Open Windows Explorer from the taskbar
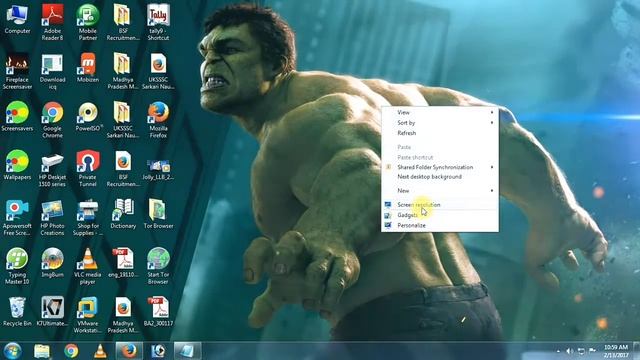Viewport: 640px width, 360px height. click(x=42, y=351)
